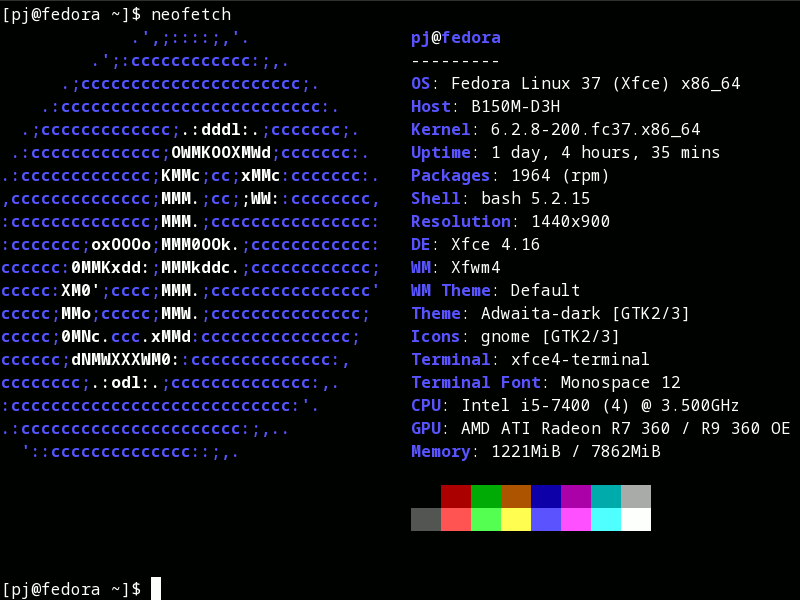Click 'Intel i5-7400 (4) @ 3.500GHz'
Screen dimensions: 800x600
click(x=601, y=406)
